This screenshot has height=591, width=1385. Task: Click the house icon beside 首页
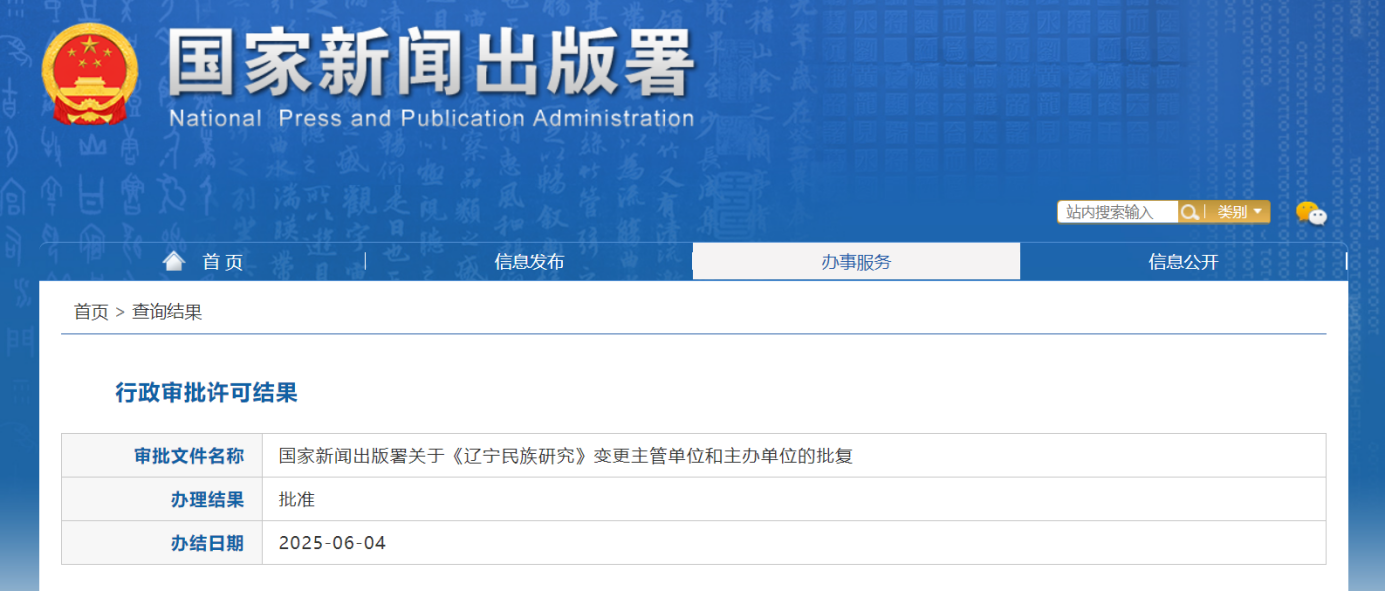[174, 262]
